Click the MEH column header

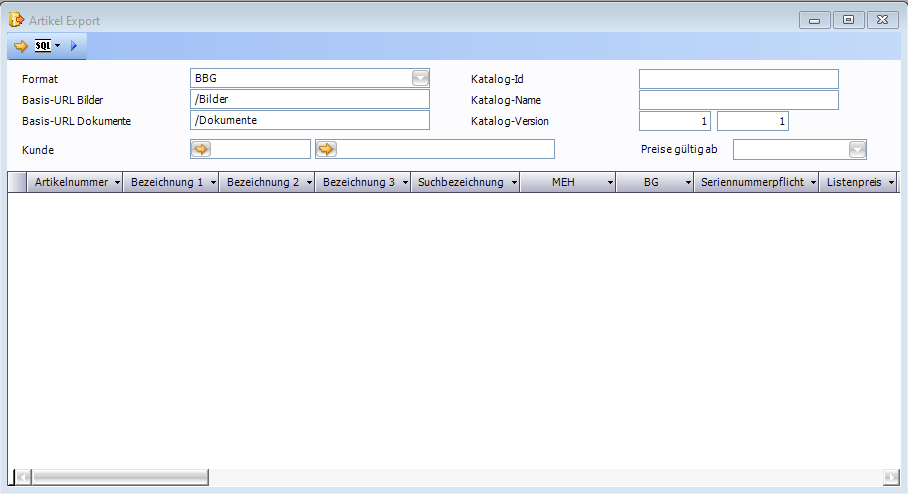click(x=562, y=183)
